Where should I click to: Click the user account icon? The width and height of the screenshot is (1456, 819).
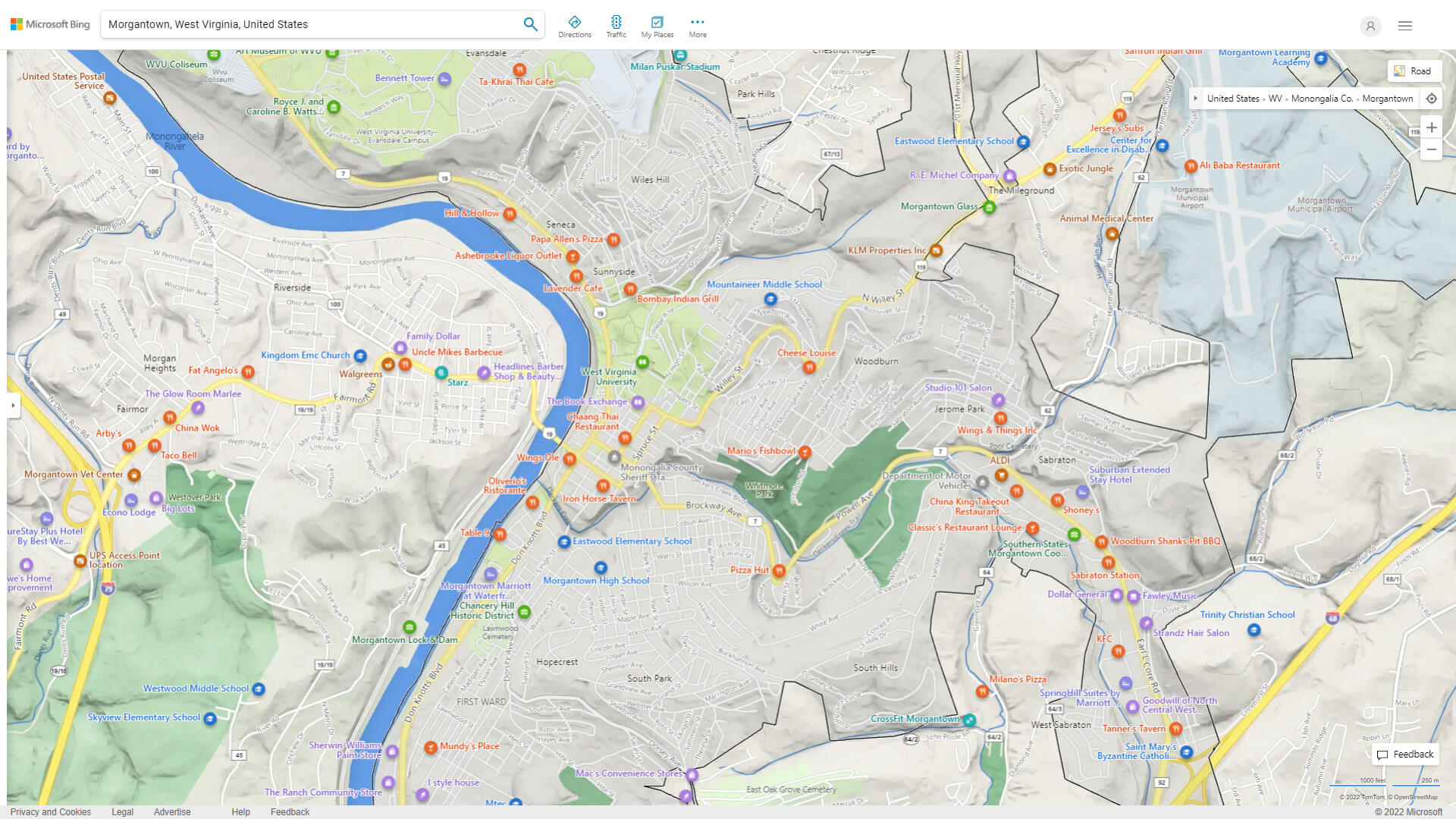1370,26
